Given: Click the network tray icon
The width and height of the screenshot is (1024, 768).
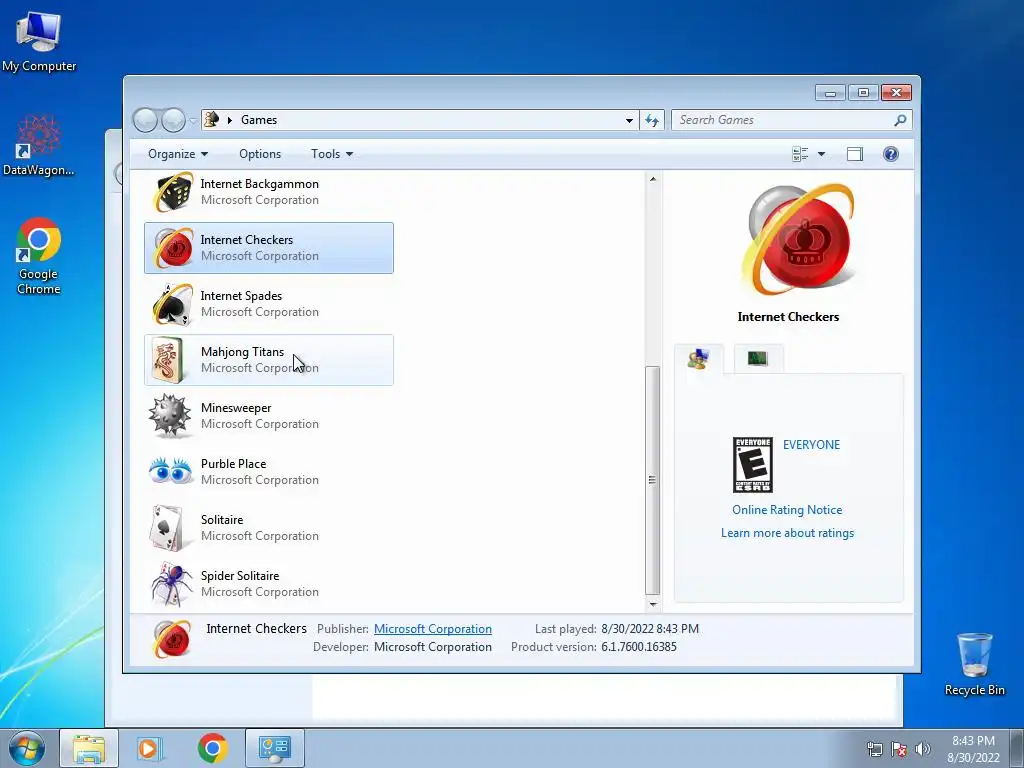Looking at the screenshot, I should (874, 749).
